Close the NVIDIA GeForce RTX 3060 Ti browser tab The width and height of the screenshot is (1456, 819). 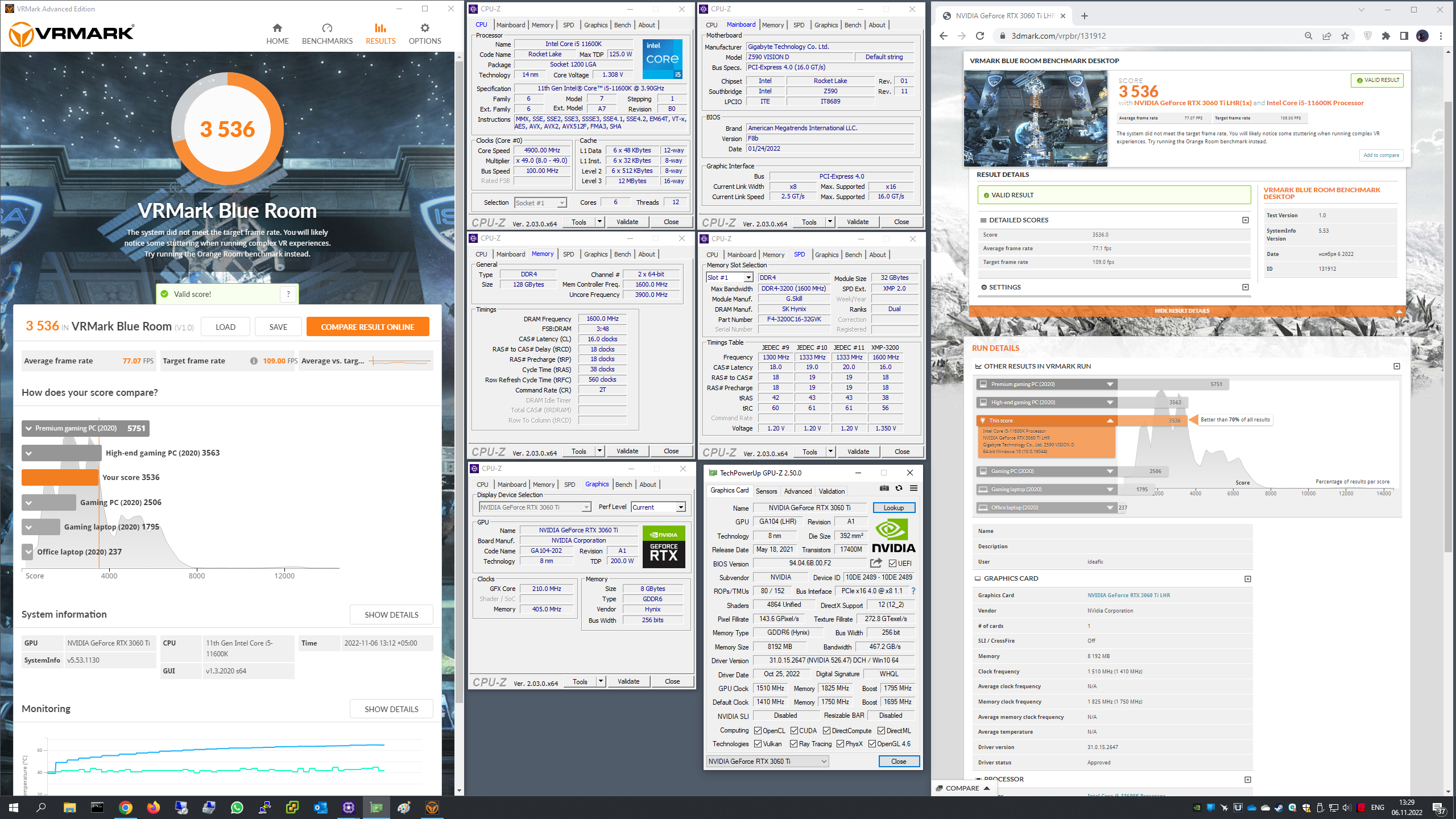point(1062,16)
